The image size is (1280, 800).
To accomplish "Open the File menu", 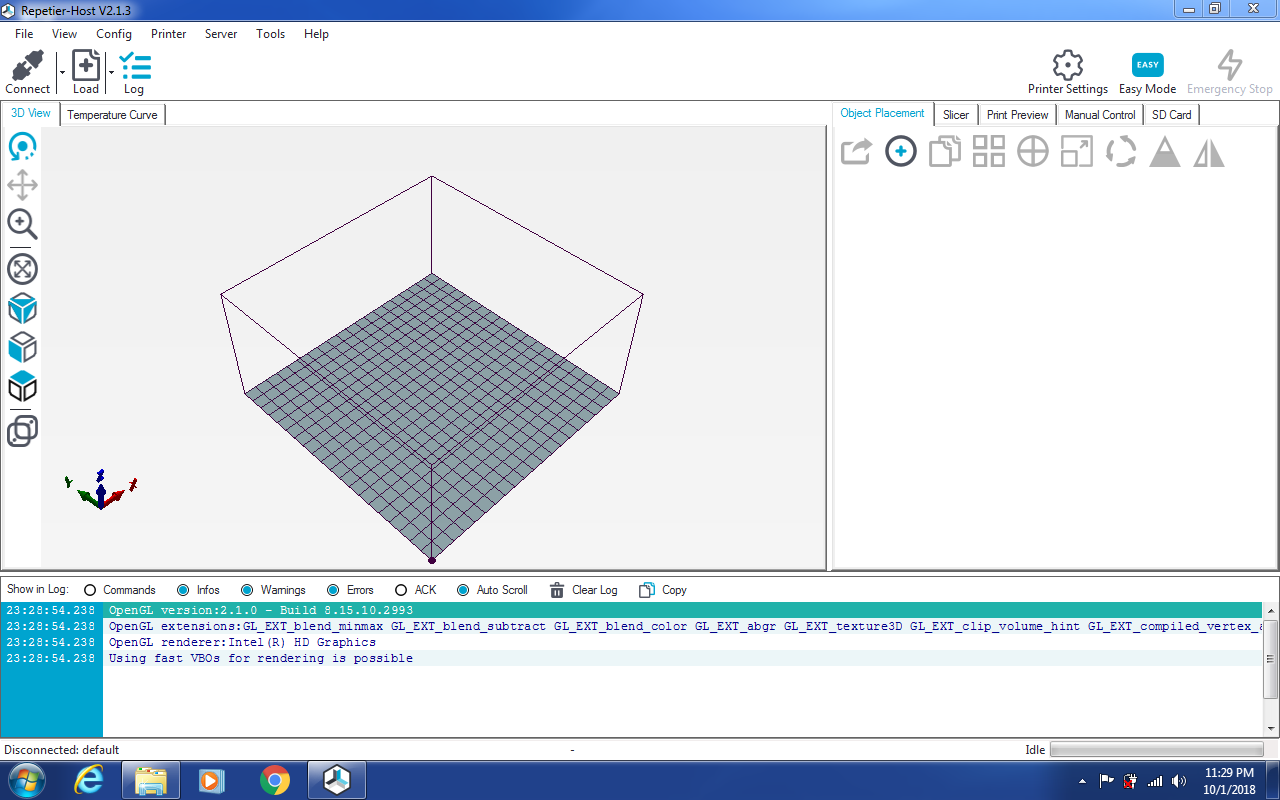I will [24, 34].
